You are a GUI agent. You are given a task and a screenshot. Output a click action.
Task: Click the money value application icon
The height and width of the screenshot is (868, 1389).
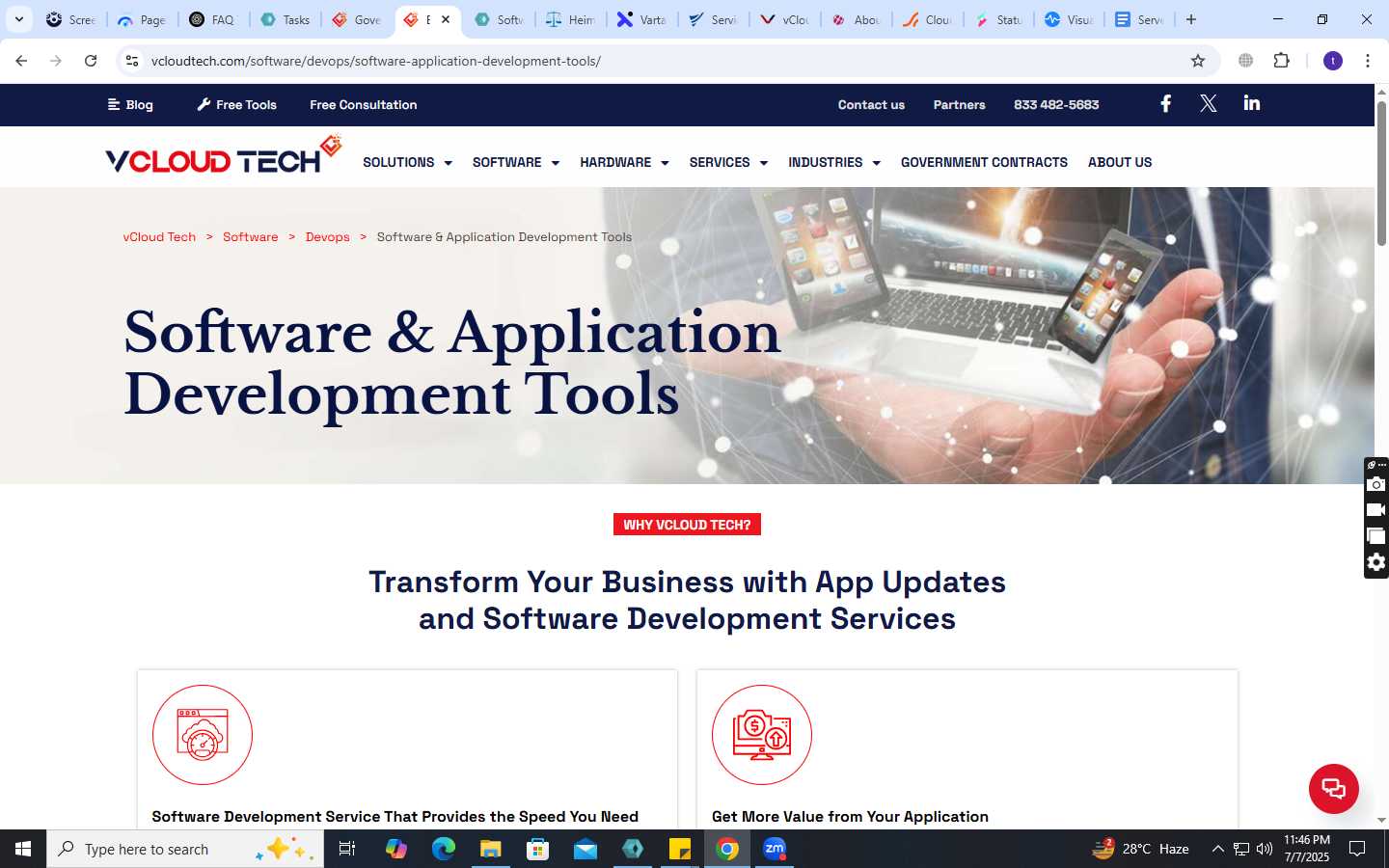click(x=762, y=735)
